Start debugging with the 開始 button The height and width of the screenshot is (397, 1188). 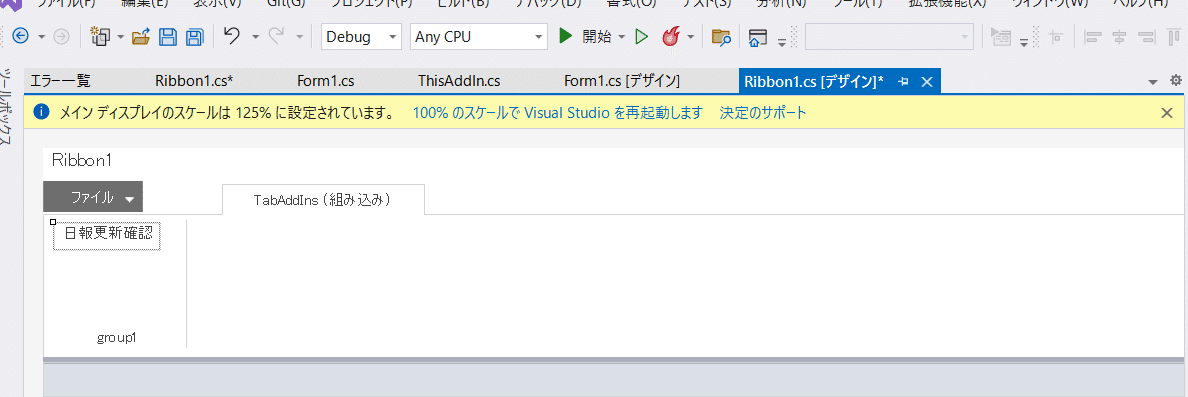point(585,36)
